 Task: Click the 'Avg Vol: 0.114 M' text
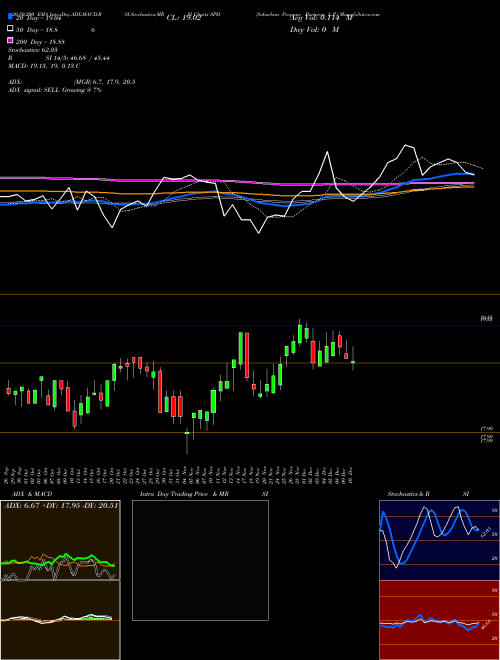pos(321,18)
